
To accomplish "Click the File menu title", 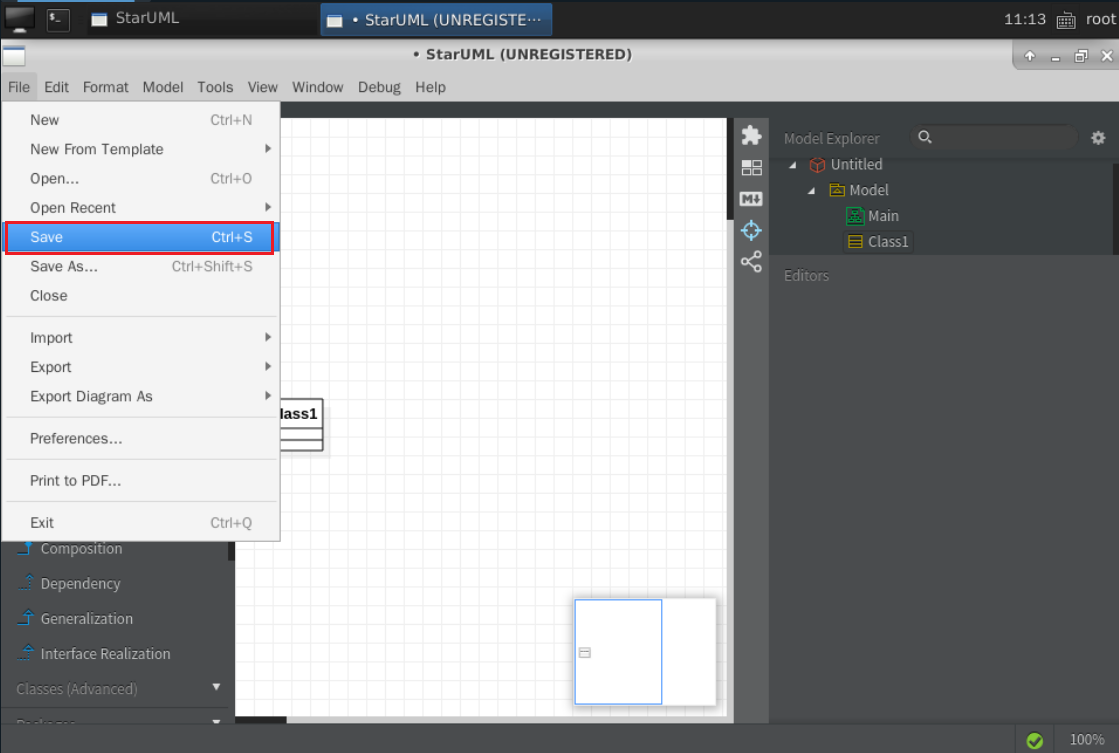I will click(19, 87).
